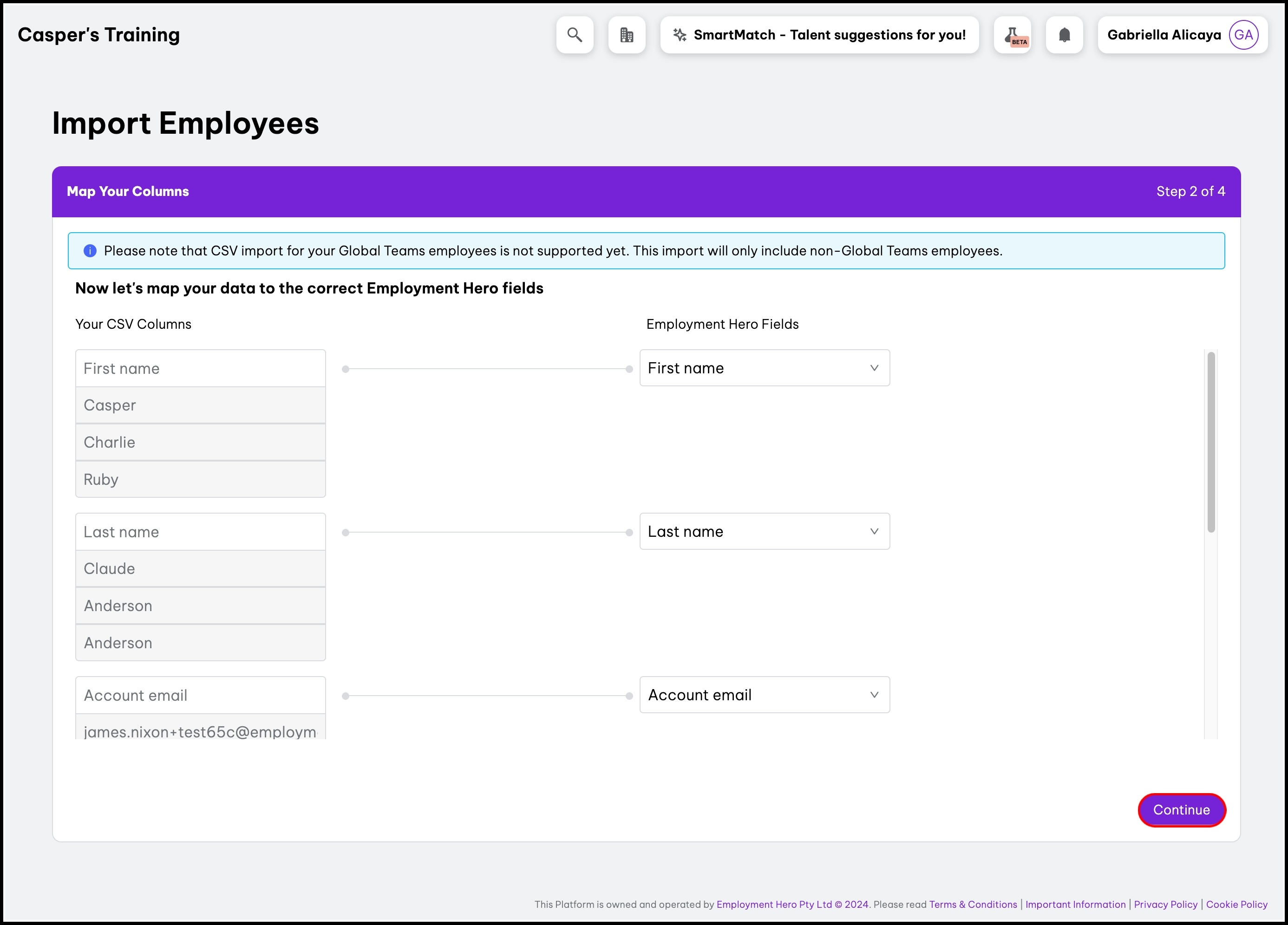Click the organisation building icon
Viewport: 1288px width, 925px height.
click(x=627, y=35)
